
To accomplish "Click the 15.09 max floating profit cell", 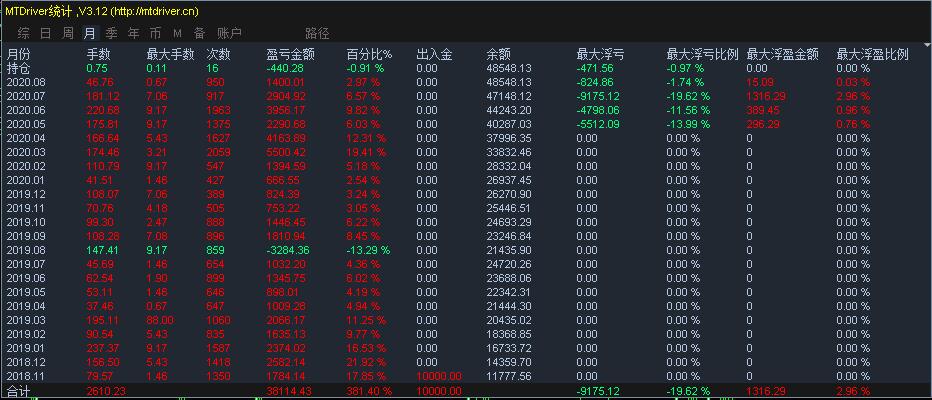I will 760,83.
